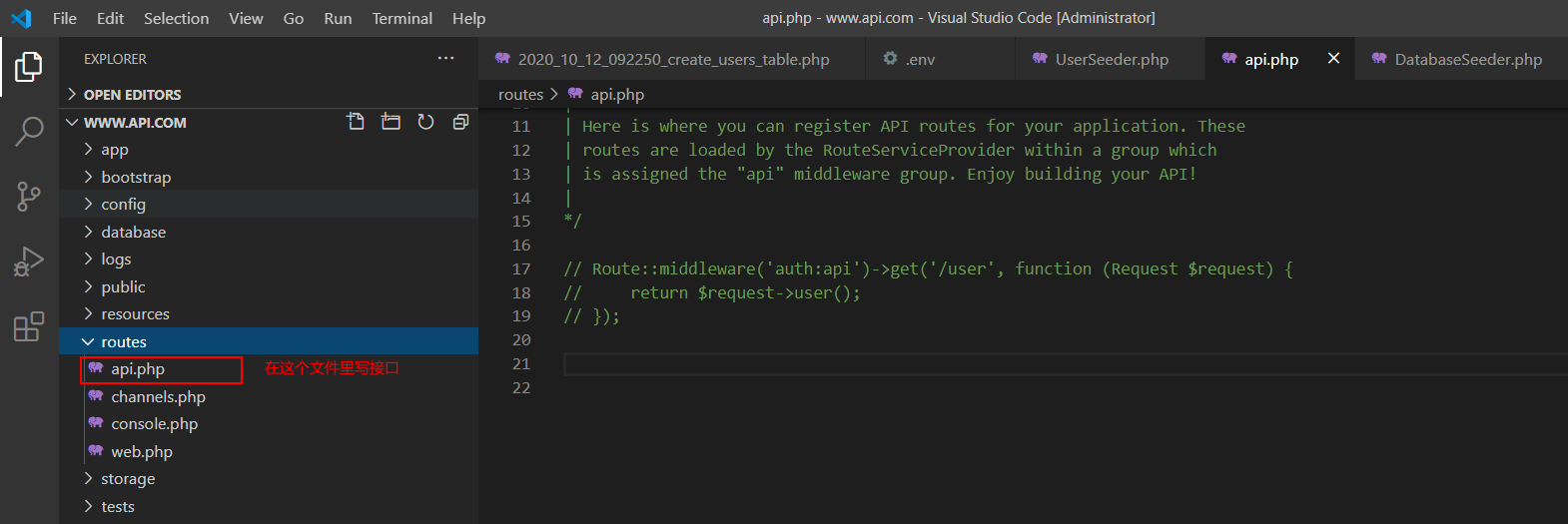Click the PHP icon beside web.php
The width and height of the screenshot is (1568, 524).
[x=96, y=451]
